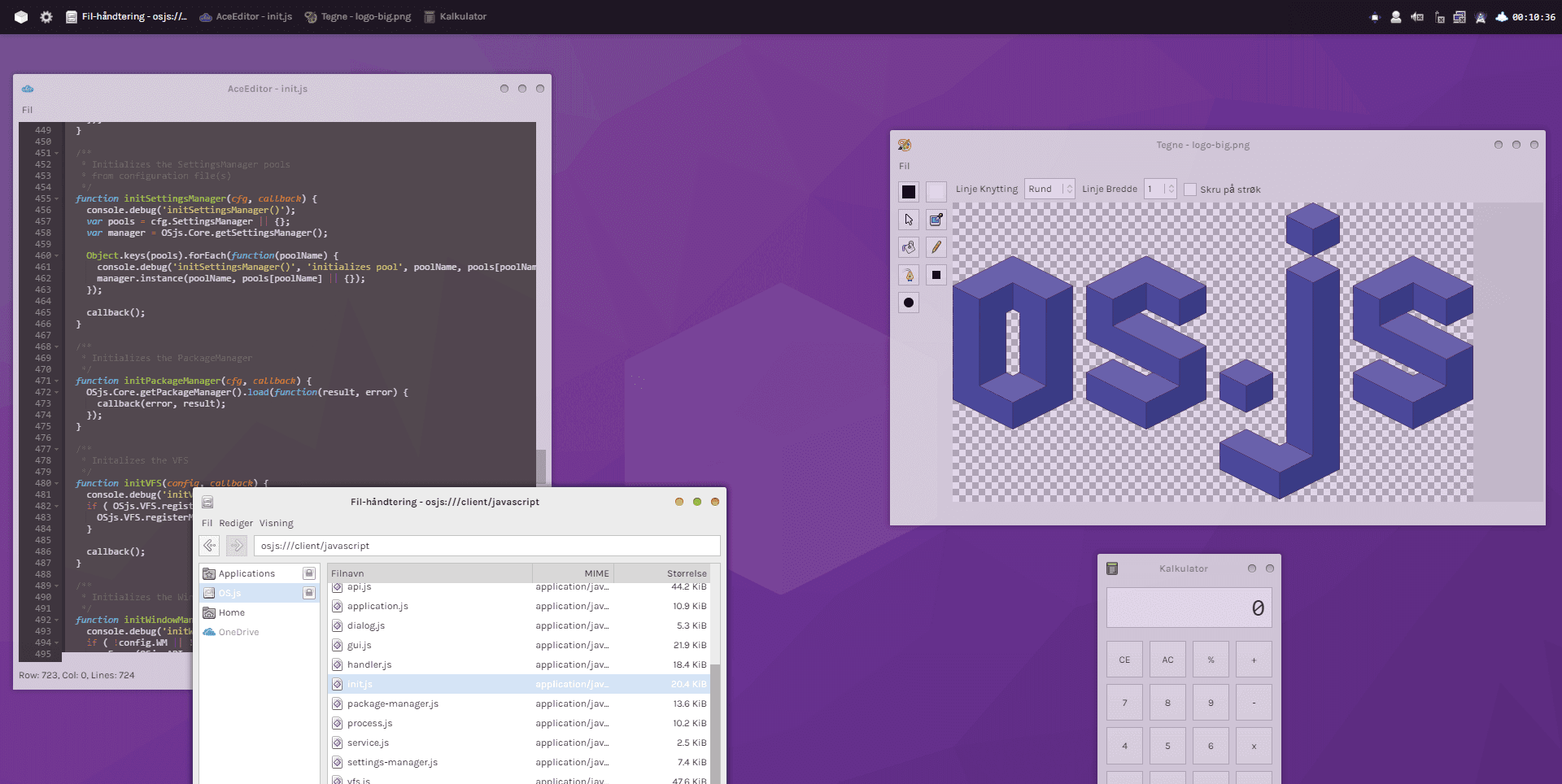This screenshot has width=1562, height=784.
Task: Switch to Kalkulator in panel
Action: (x=456, y=16)
